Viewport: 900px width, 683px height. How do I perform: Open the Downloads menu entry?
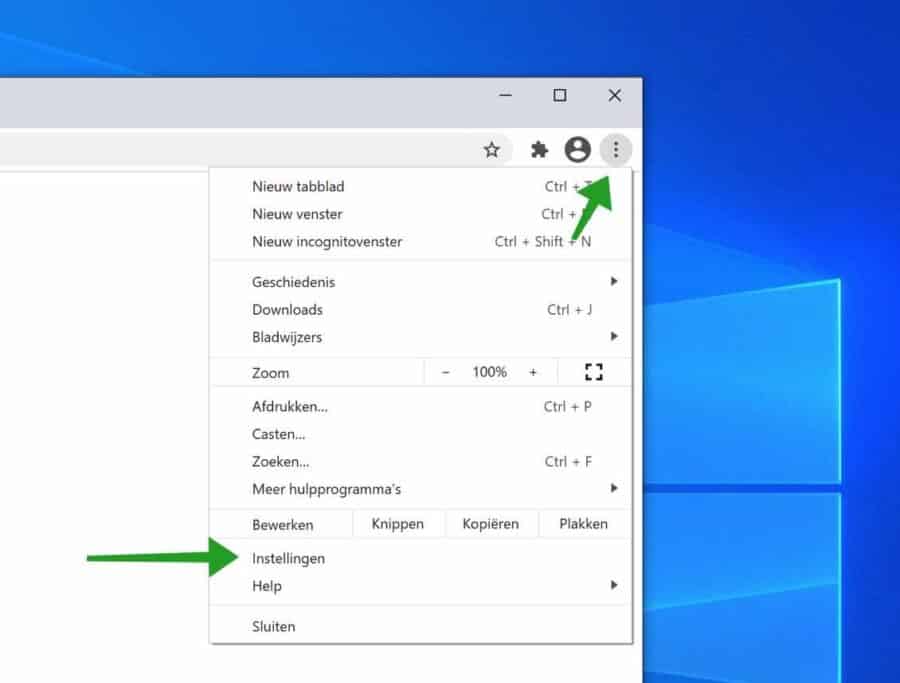[287, 309]
